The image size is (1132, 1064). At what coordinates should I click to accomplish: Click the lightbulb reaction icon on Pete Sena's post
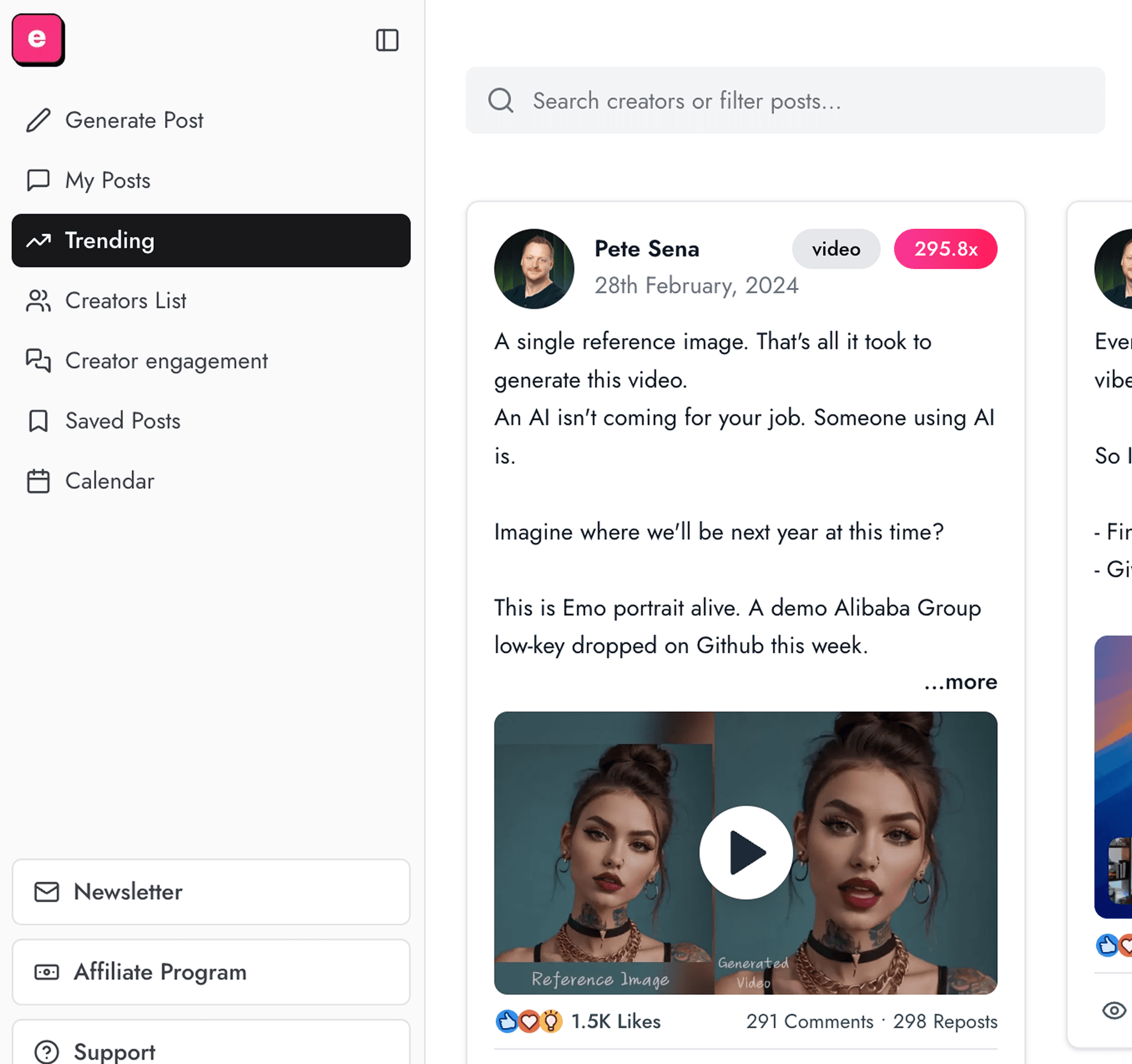(551, 1021)
